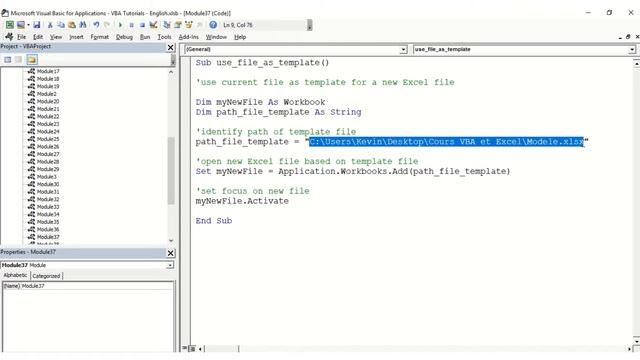Click code window vertical scrollbar up arrow
The width and height of the screenshot is (640, 360).
point(636,63)
